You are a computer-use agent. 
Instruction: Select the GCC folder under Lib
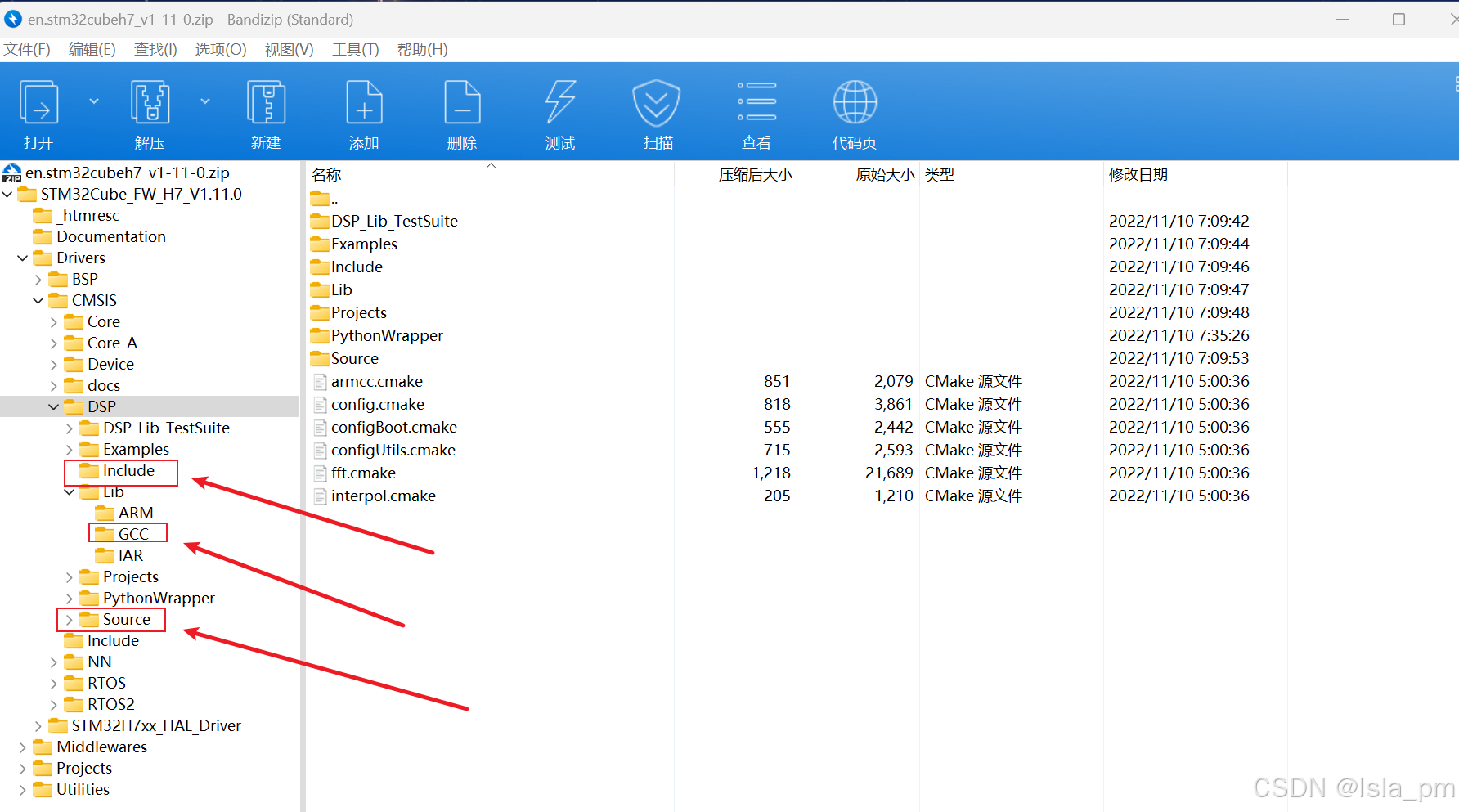click(132, 533)
